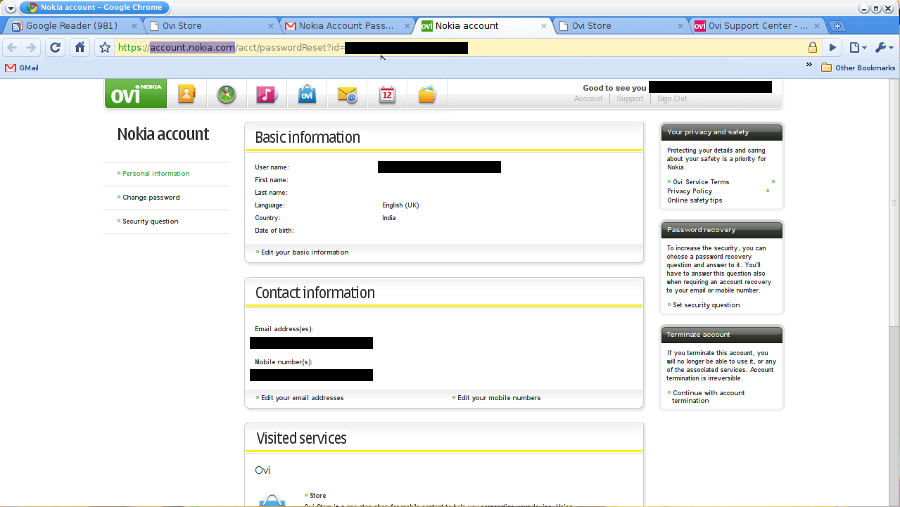Switch to the Nokia Account Pass... Gmail tab
This screenshot has width=900, height=507.
[x=347, y=26]
